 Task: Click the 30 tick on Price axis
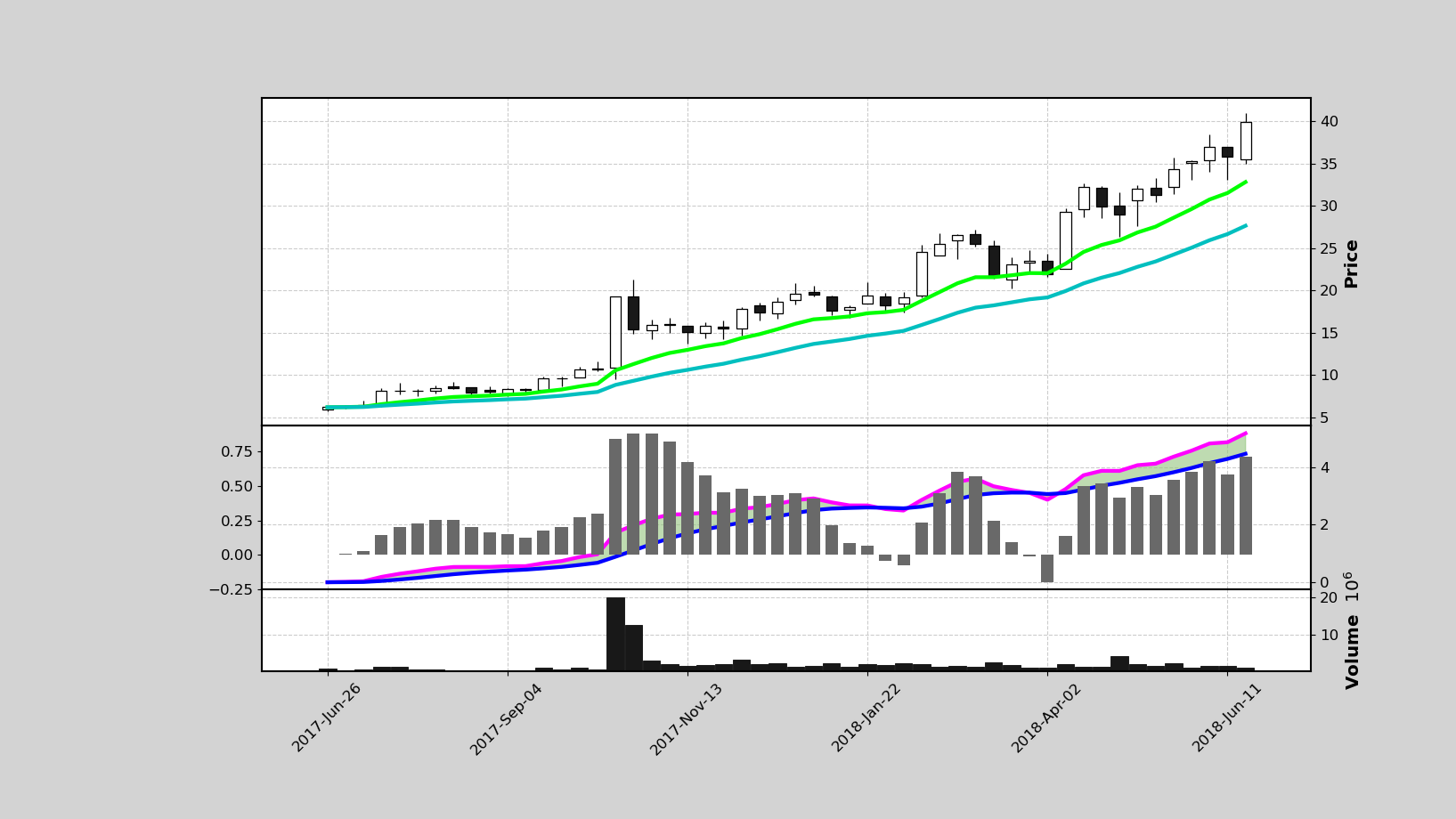(1330, 206)
